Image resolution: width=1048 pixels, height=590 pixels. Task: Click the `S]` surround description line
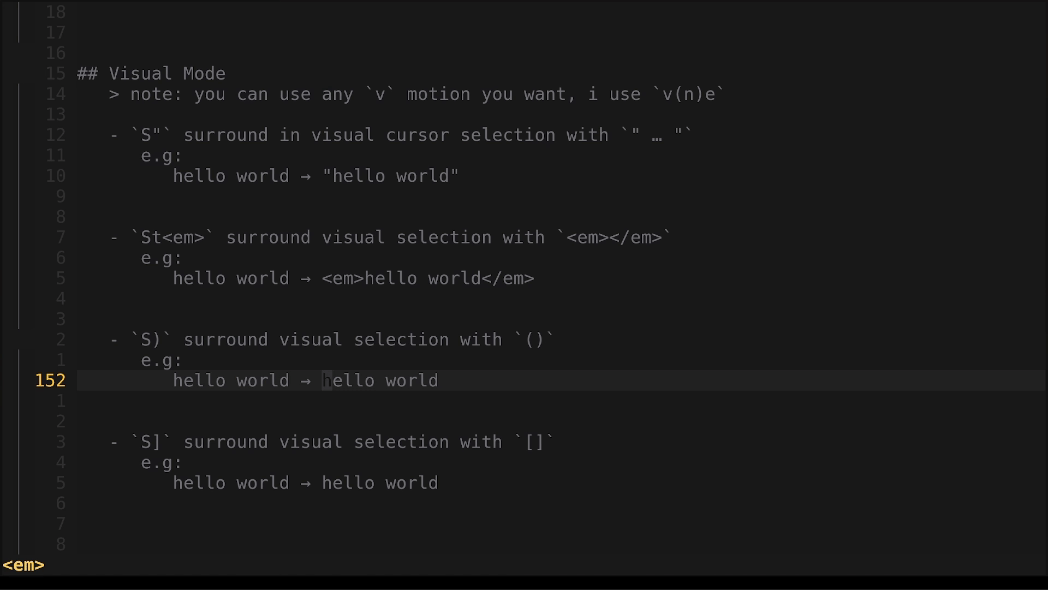point(330,442)
